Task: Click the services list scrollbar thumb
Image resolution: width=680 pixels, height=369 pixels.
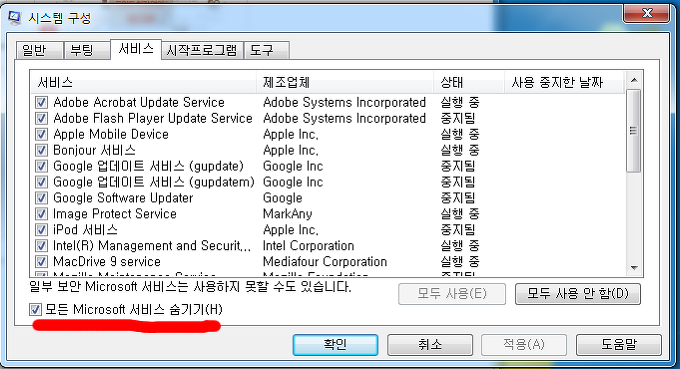Action: [634, 131]
